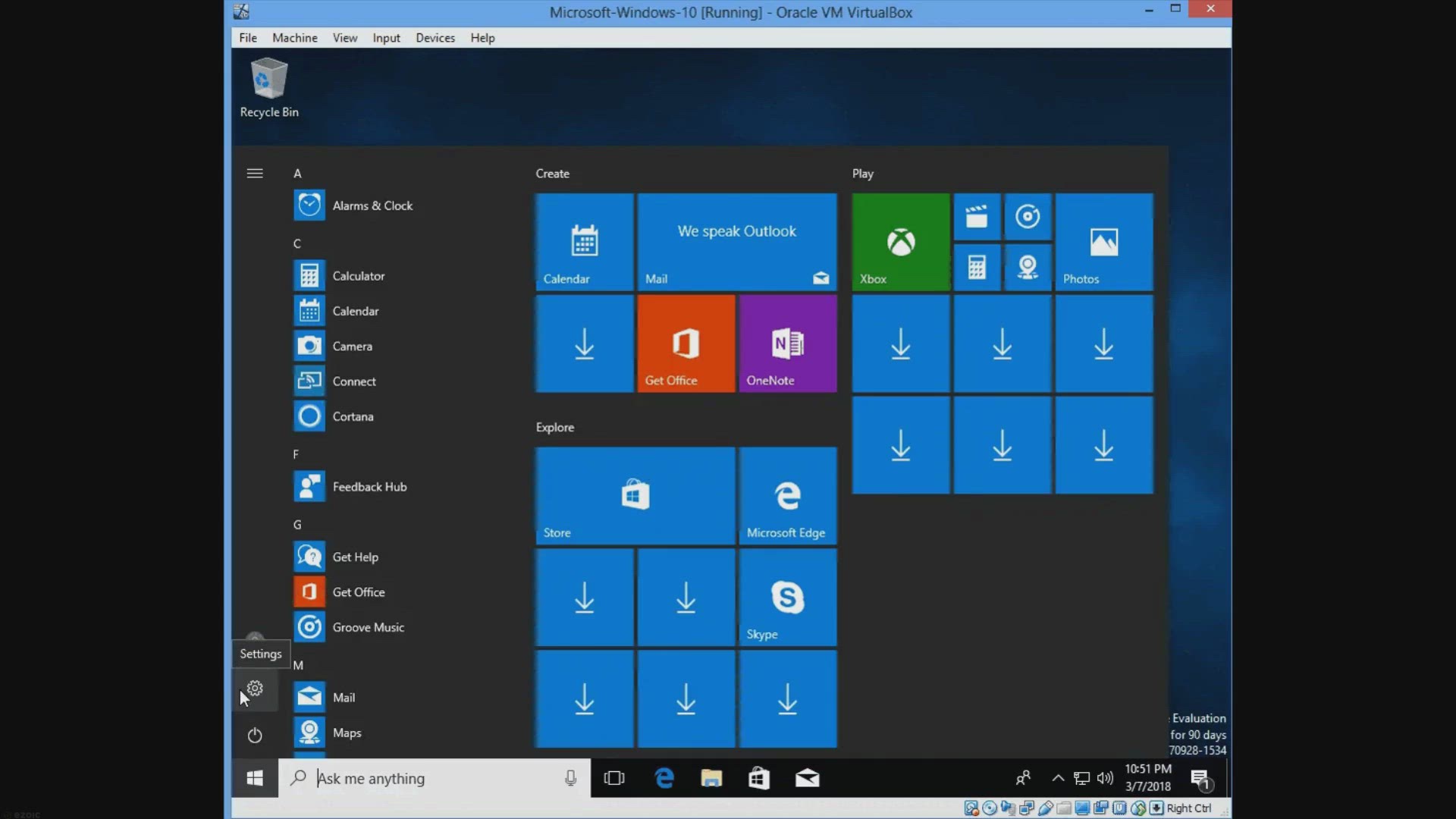Open the Recycle Bin desktop icon
The height and width of the screenshot is (819, 1456).
pos(269,88)
